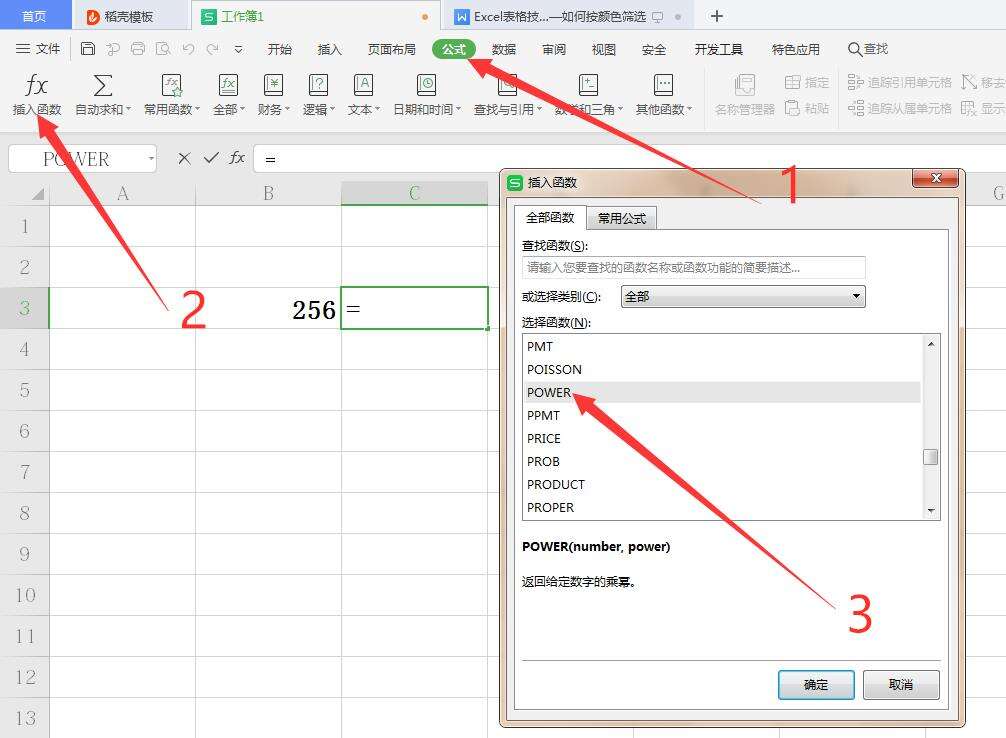The image size is (1006, 738).
Task: Switch to the Review (审阅) ribbon tab
Action: (x=554, y=49)
